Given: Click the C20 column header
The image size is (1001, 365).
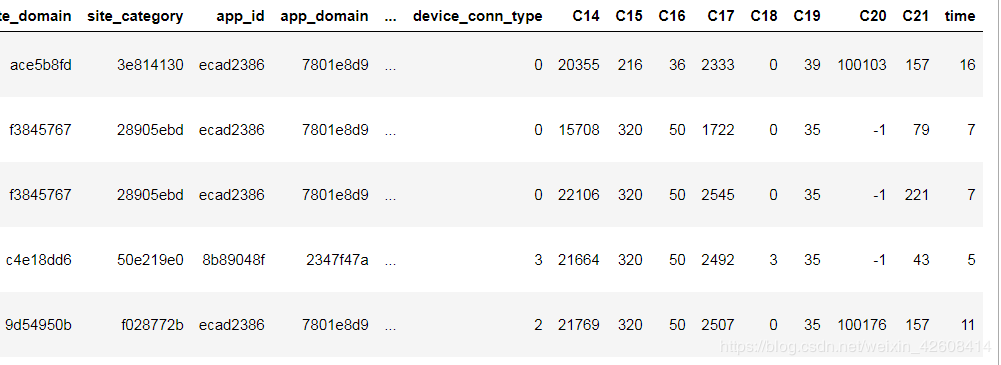Looking at the screenshot, I should pos(873,16).
